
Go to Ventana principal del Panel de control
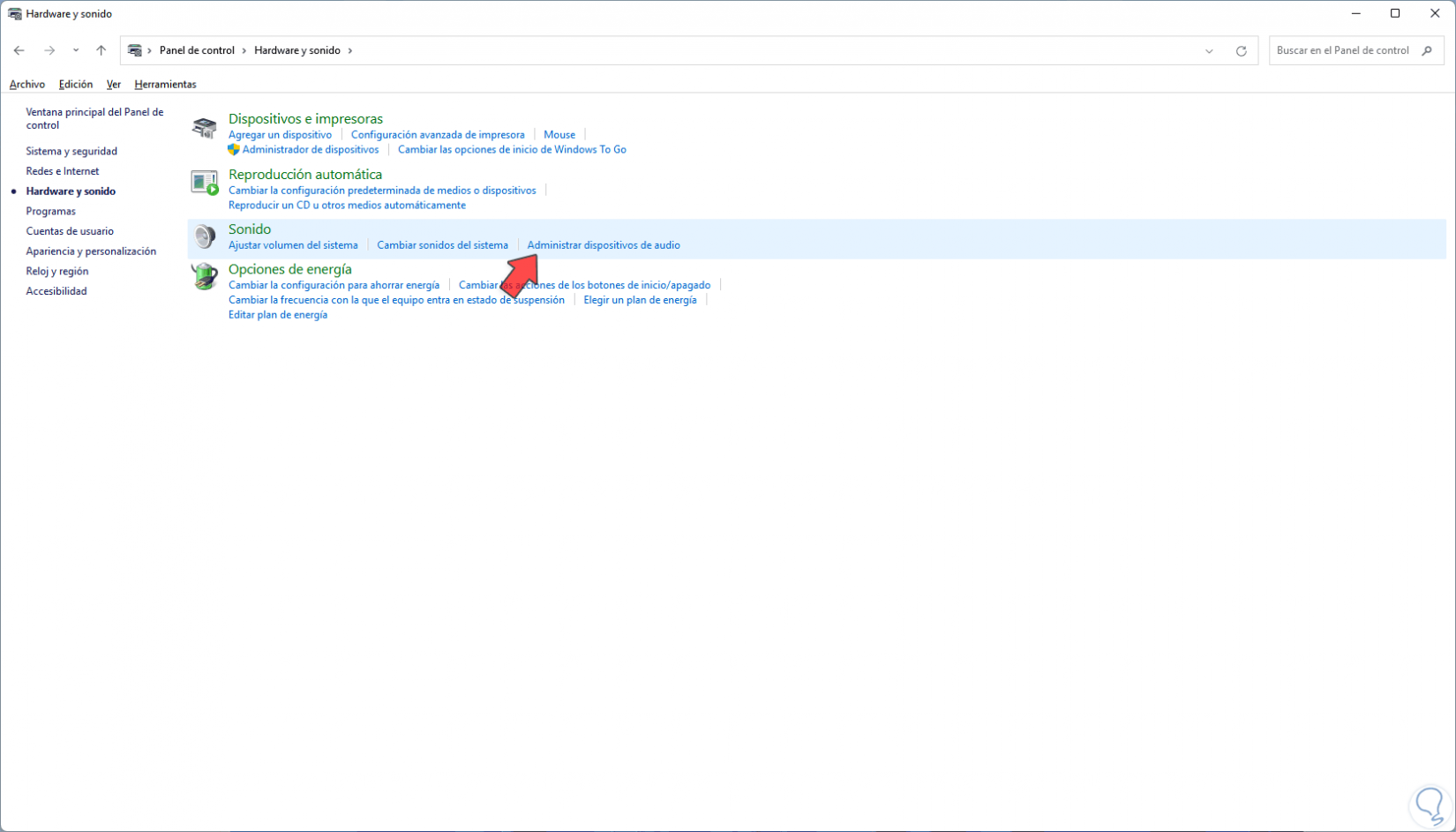coord(94,118)
